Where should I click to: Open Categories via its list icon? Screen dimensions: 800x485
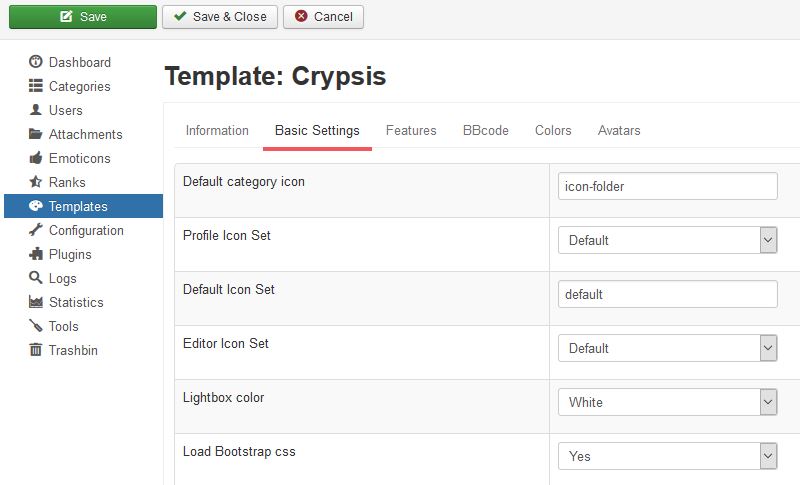coord(36,86)
